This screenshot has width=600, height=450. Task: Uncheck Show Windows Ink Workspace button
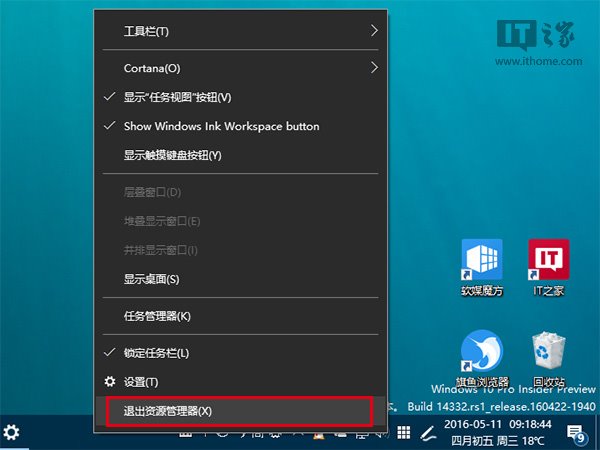pos(221,126)
